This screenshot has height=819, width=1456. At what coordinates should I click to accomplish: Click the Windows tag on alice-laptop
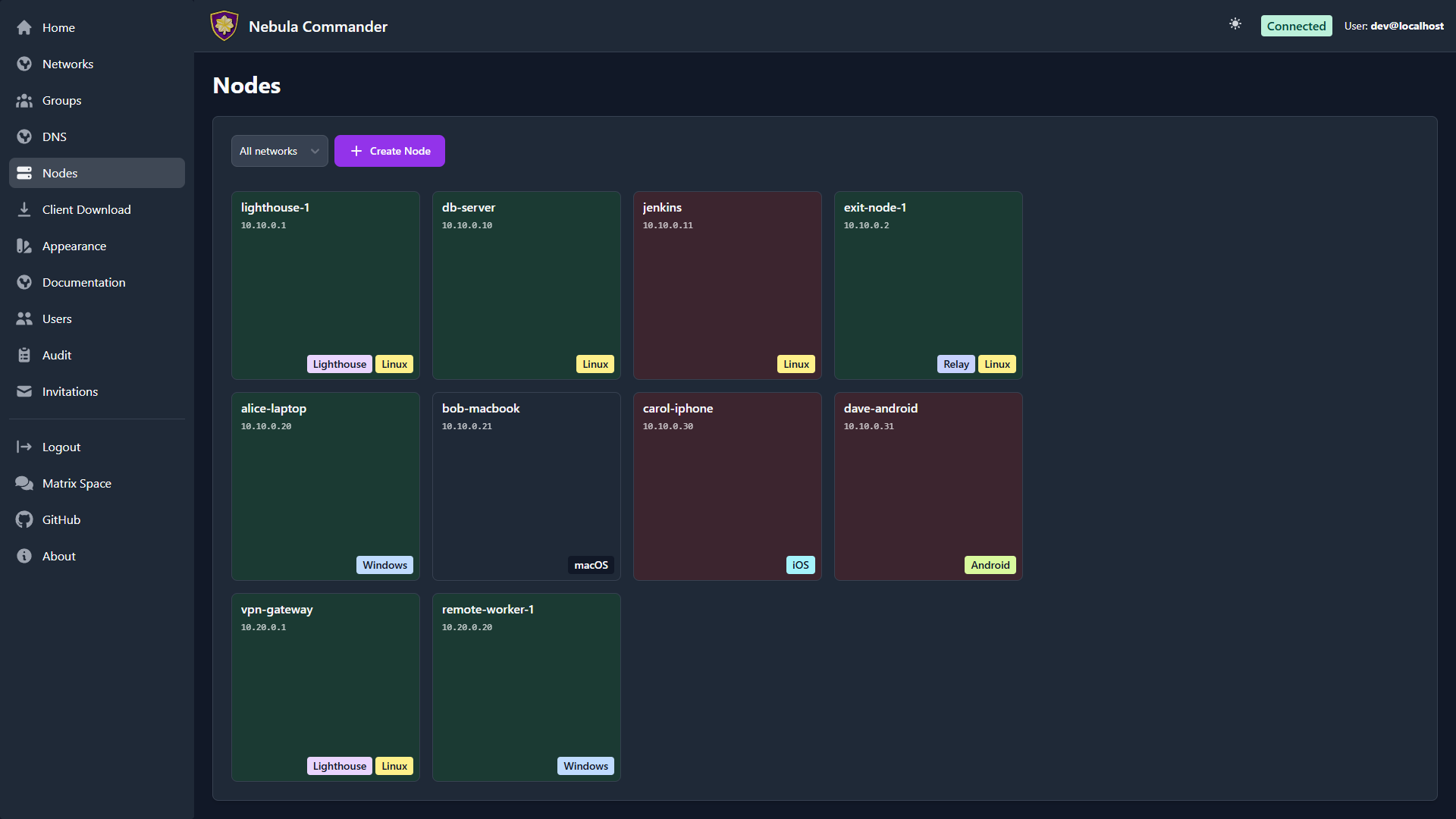384,565
